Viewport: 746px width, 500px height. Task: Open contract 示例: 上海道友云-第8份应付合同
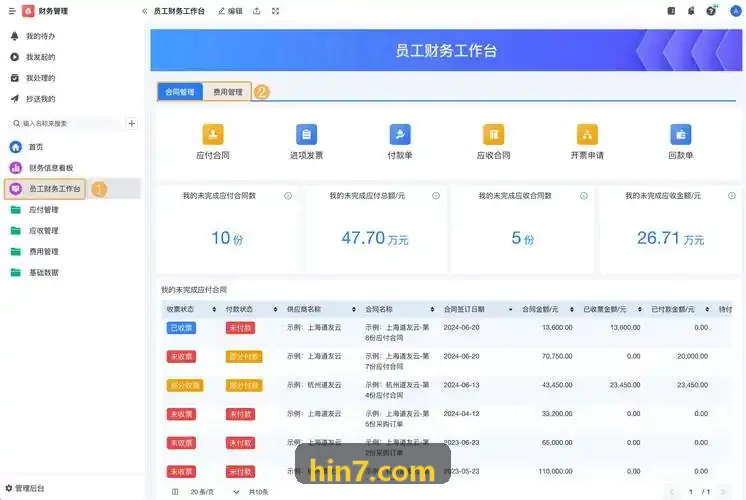click(x=397, y=333)
